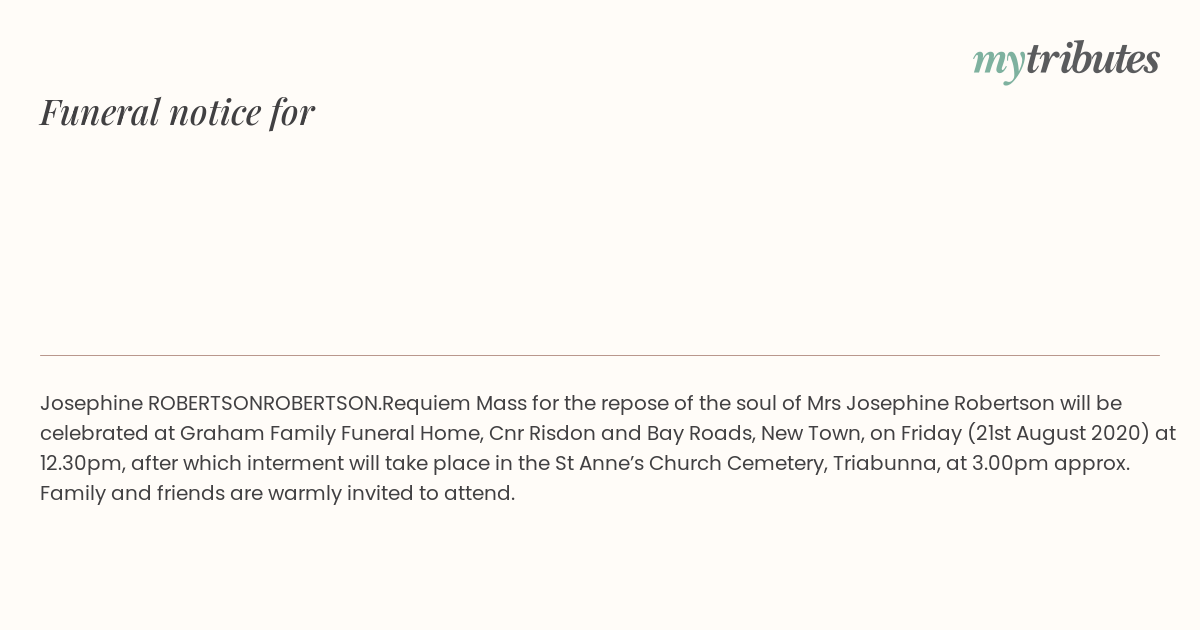The width and height of the screenshot is (1200, 630).
Task: Click the dark "tributes" part of the logo
Action: coord(1092,60)
